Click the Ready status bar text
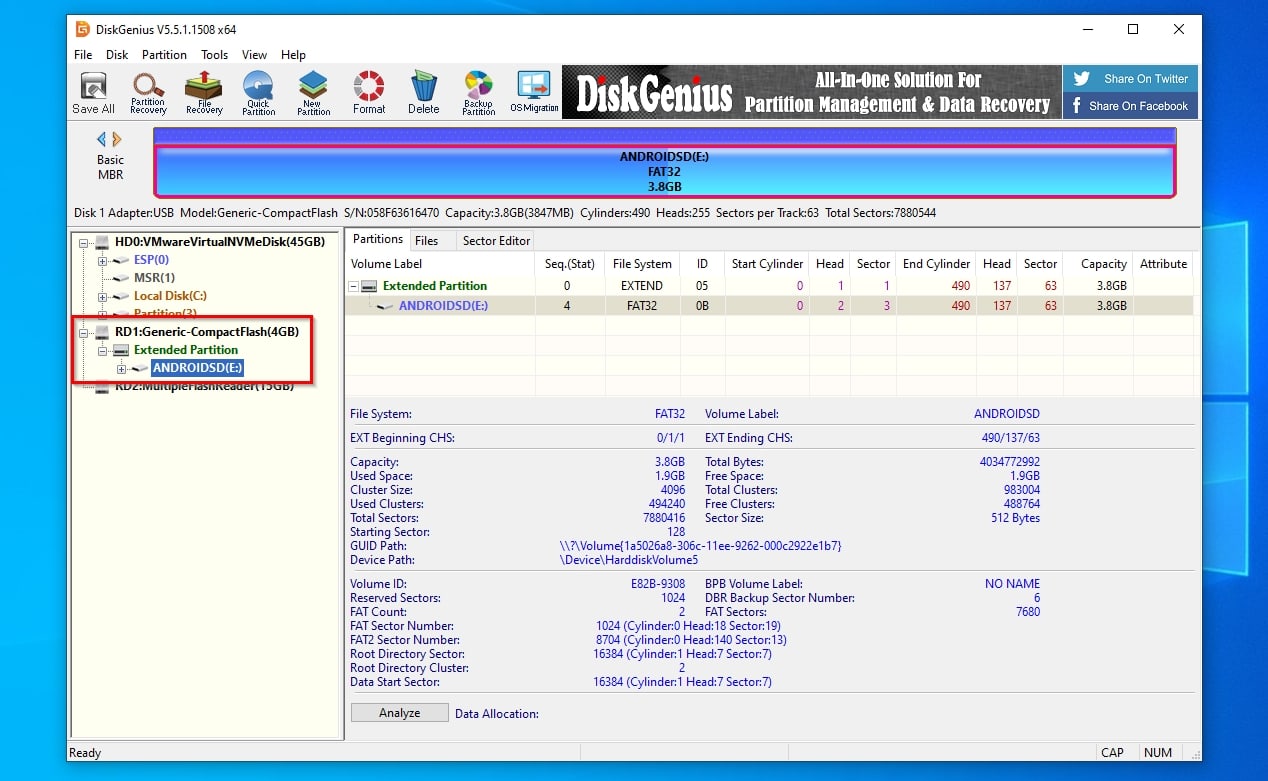This screenshot has width=1268, height=781. pos(85,753)
